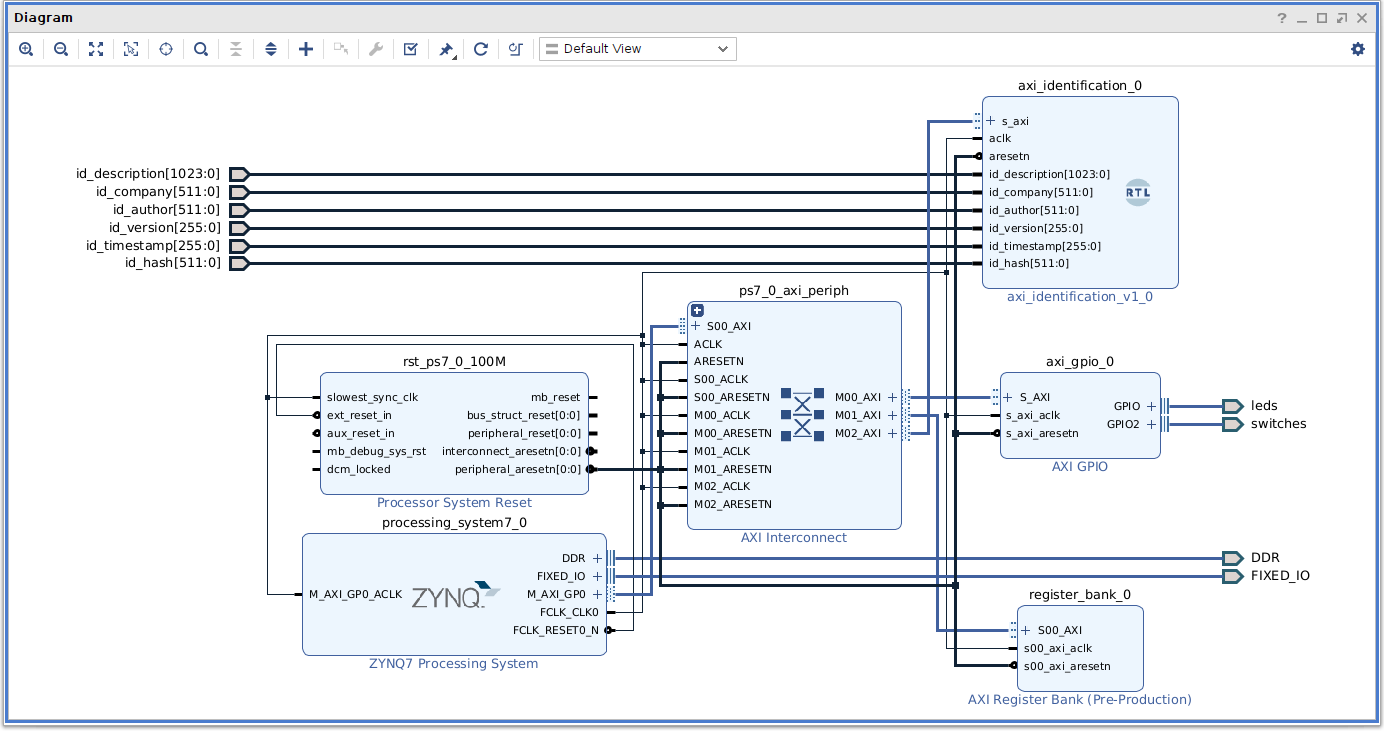The width and height of the screenshot is (1384, 731).
Task: Expand the S00_AXI interface on AXI Interconnect
Action: [696, 326]
